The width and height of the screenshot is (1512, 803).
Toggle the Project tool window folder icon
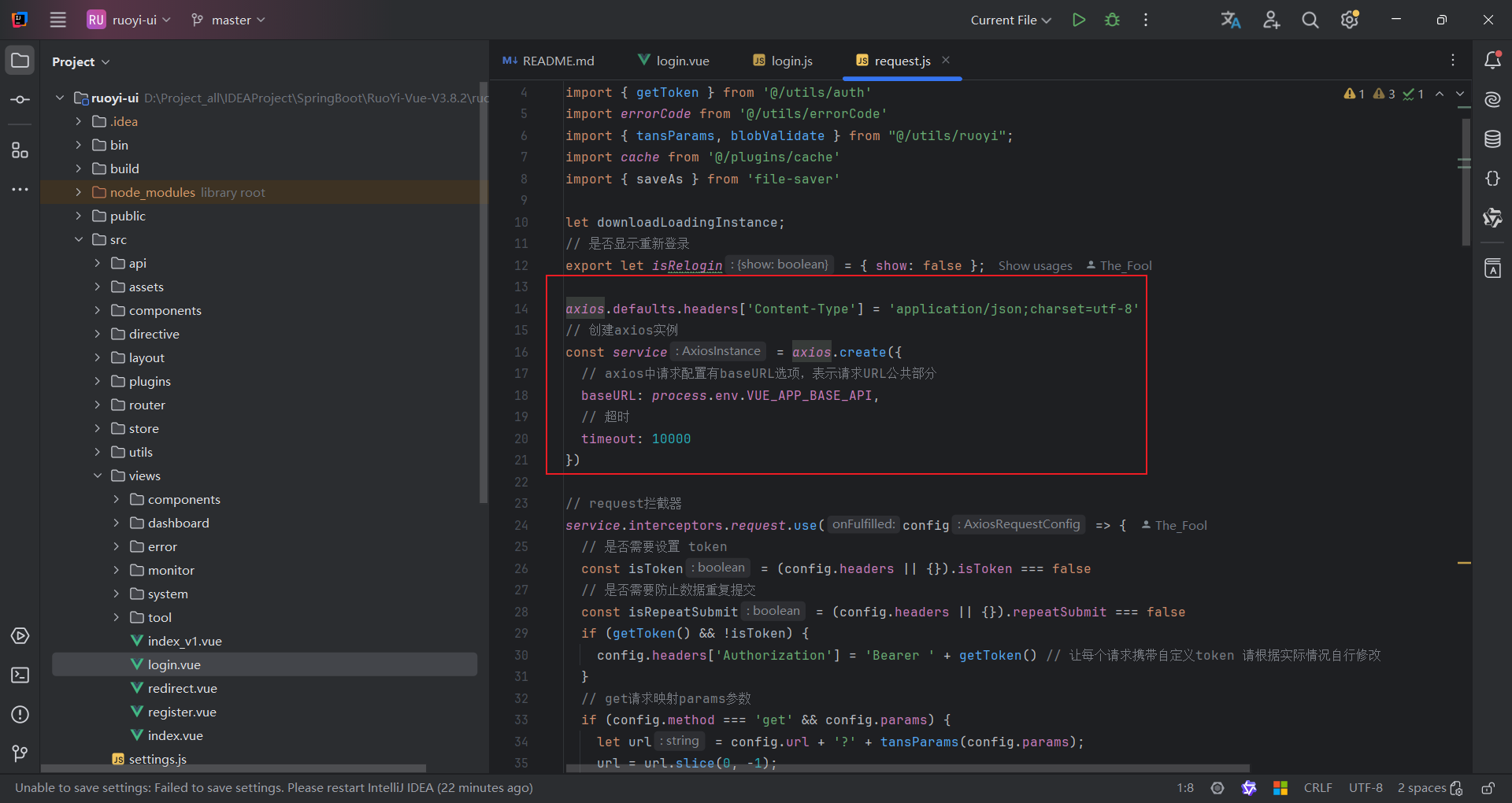pyautogui.click(x=20, y=61)
